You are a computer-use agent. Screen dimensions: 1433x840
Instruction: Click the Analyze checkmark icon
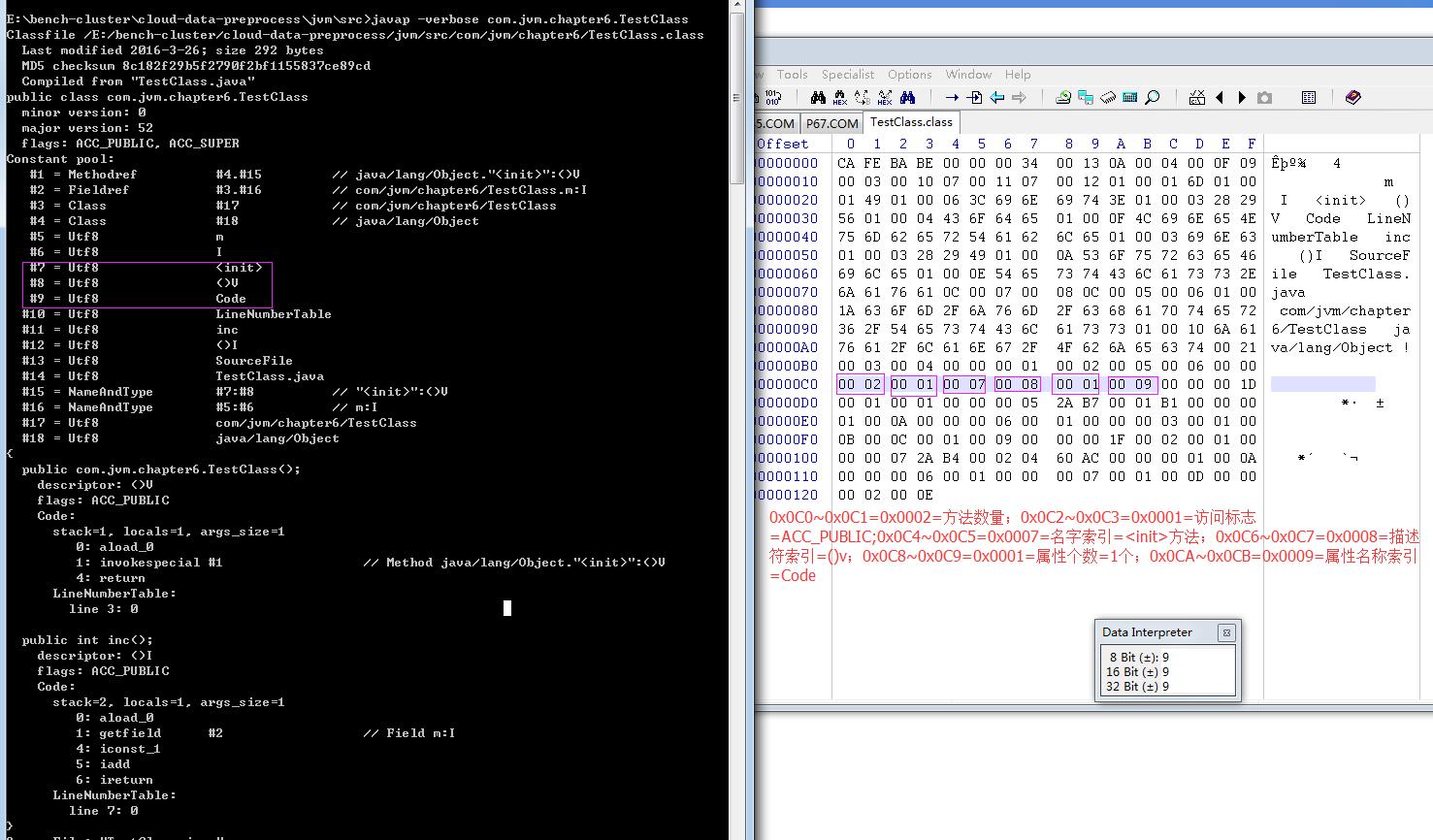(1197, 97)
